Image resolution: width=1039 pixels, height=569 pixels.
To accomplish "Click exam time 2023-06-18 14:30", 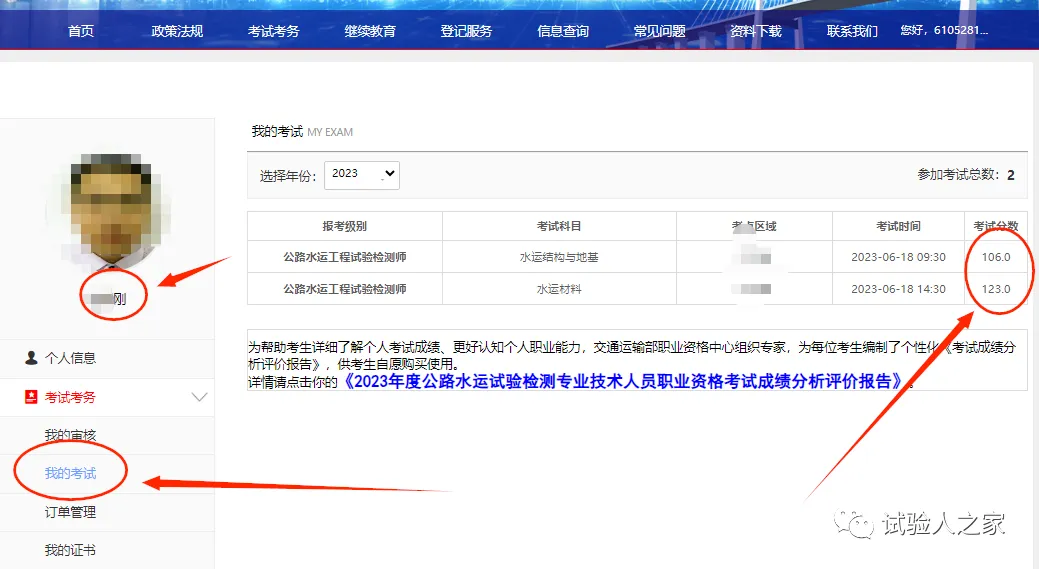I will coord(899,289).
